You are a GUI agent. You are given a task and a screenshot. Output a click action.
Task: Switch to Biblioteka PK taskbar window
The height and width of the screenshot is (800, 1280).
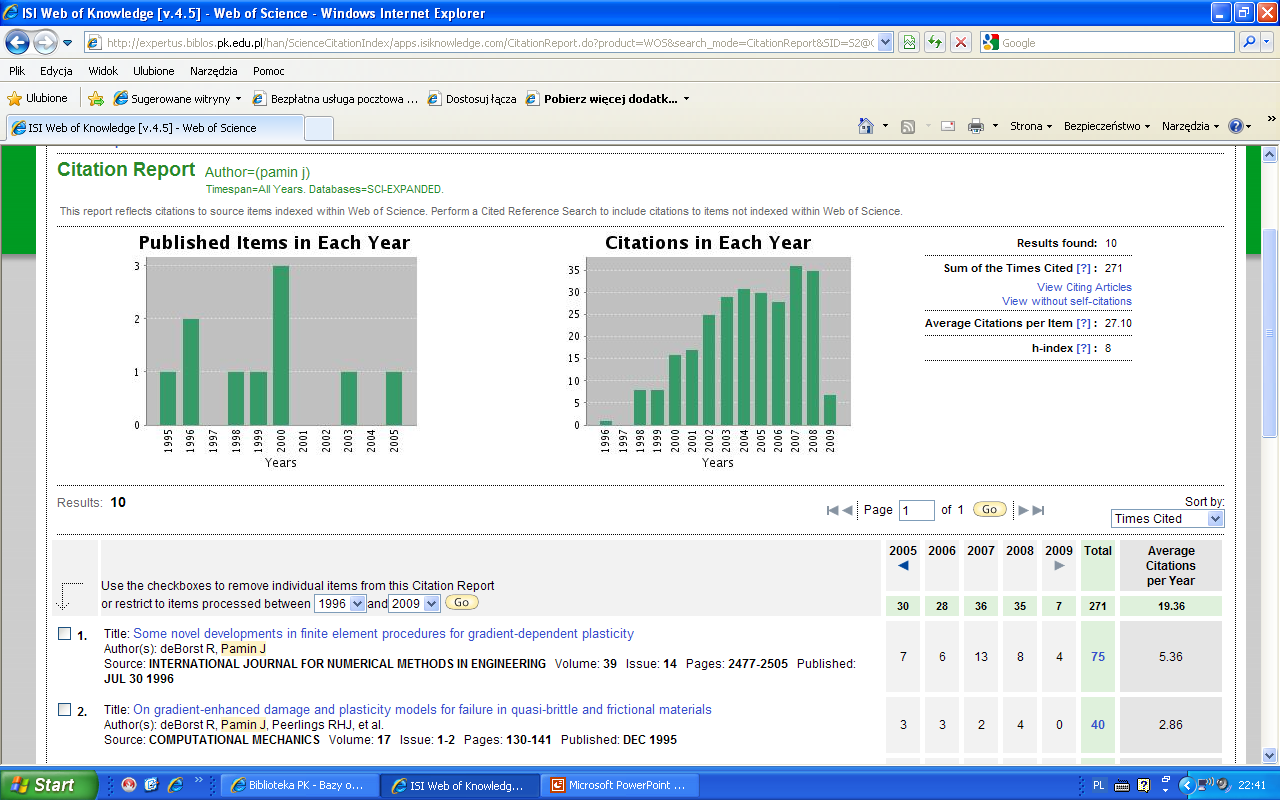click(297, 785)
